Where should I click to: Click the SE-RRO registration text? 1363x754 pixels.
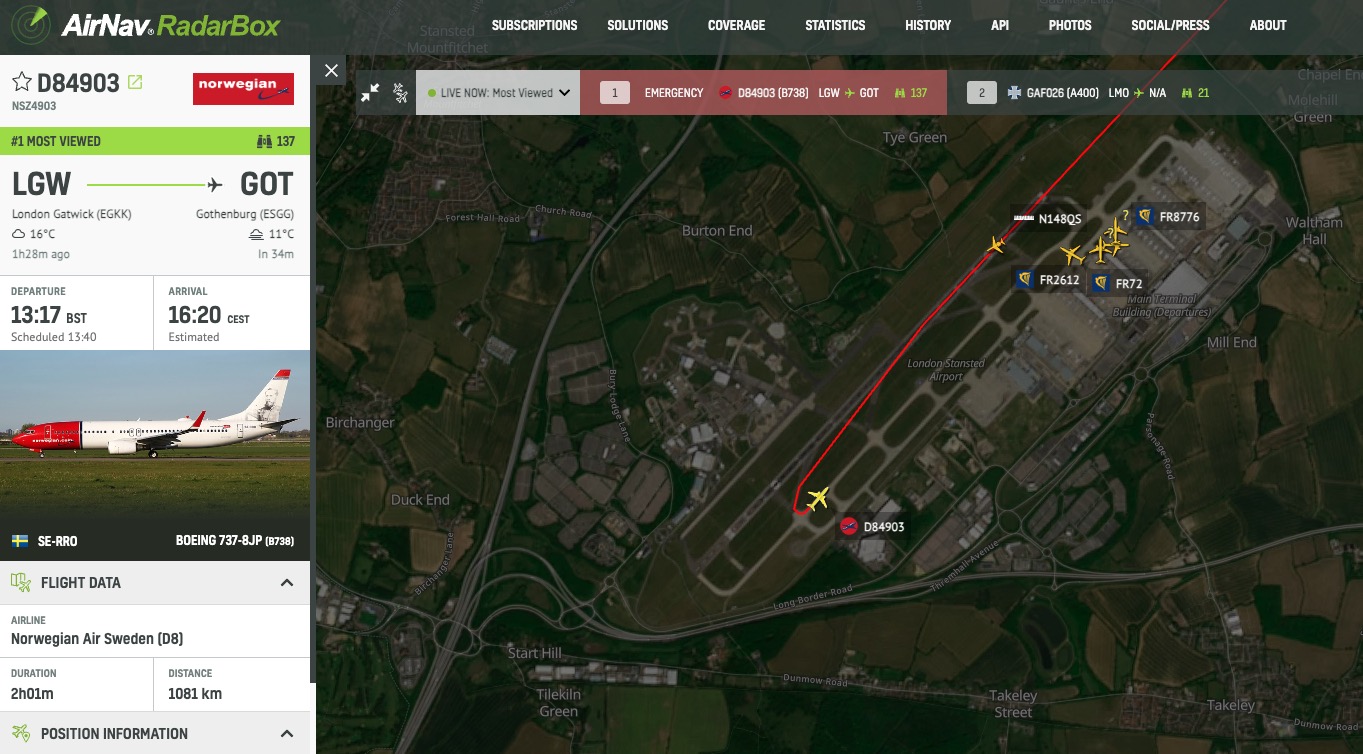[57, 541]
